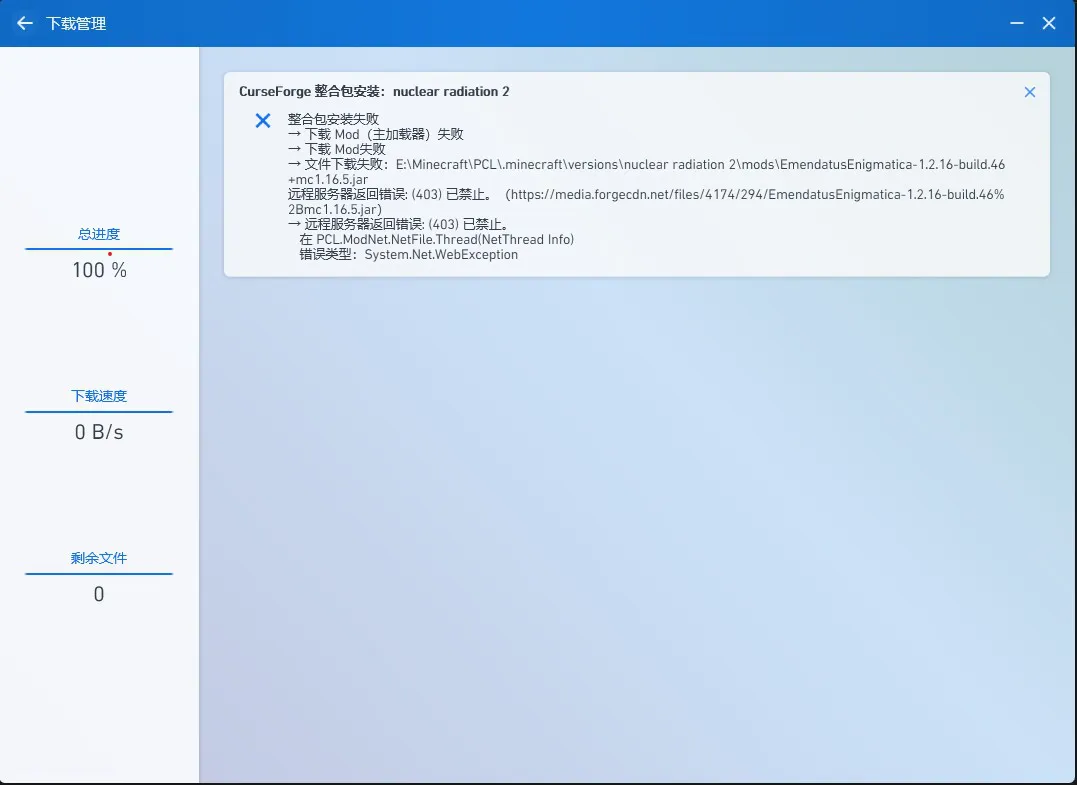This screenshot has width=1077, height=785.
Task: Select the 整合包安装失败 message line
Action: click(x=333, y=120)
